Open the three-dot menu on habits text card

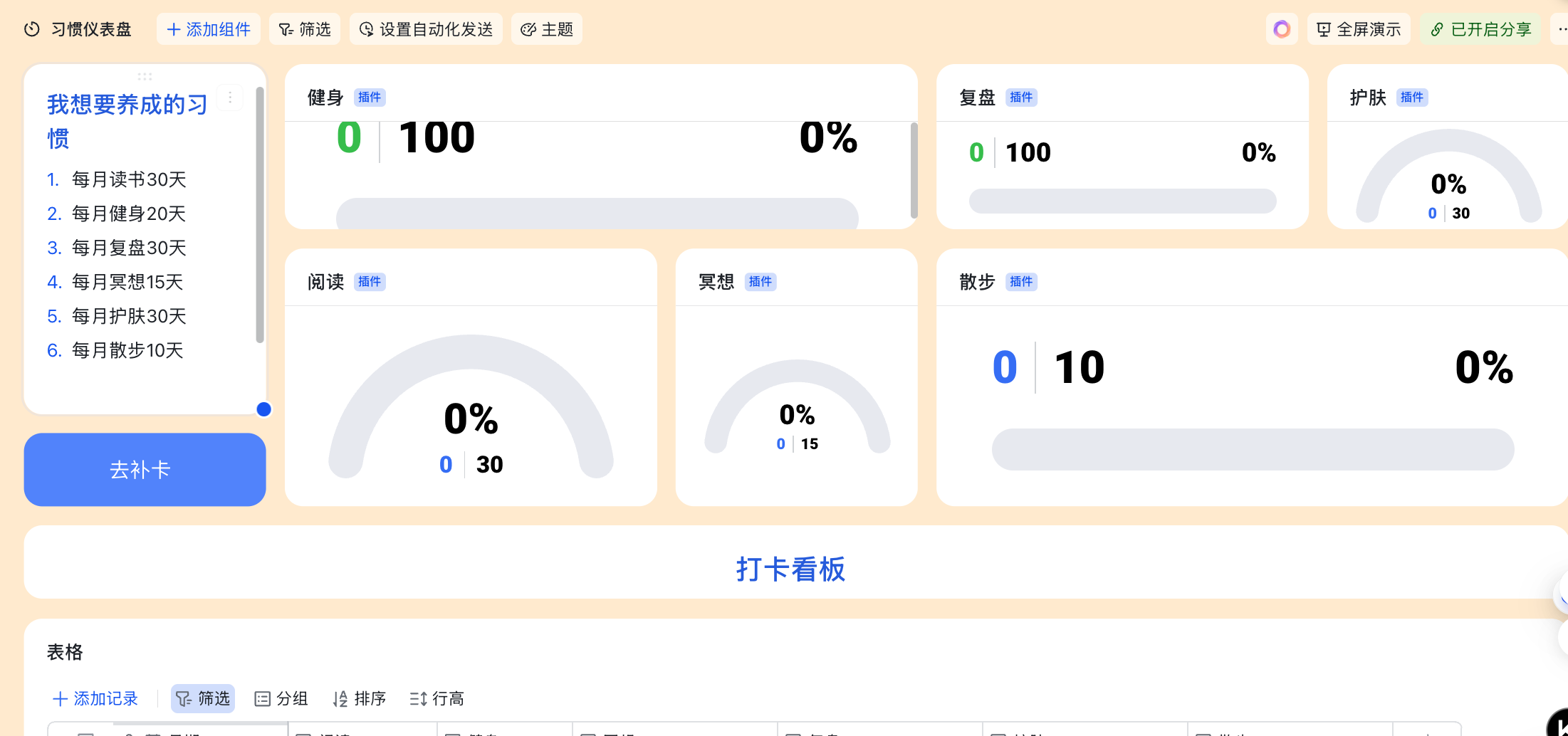(x=230, y=98)
